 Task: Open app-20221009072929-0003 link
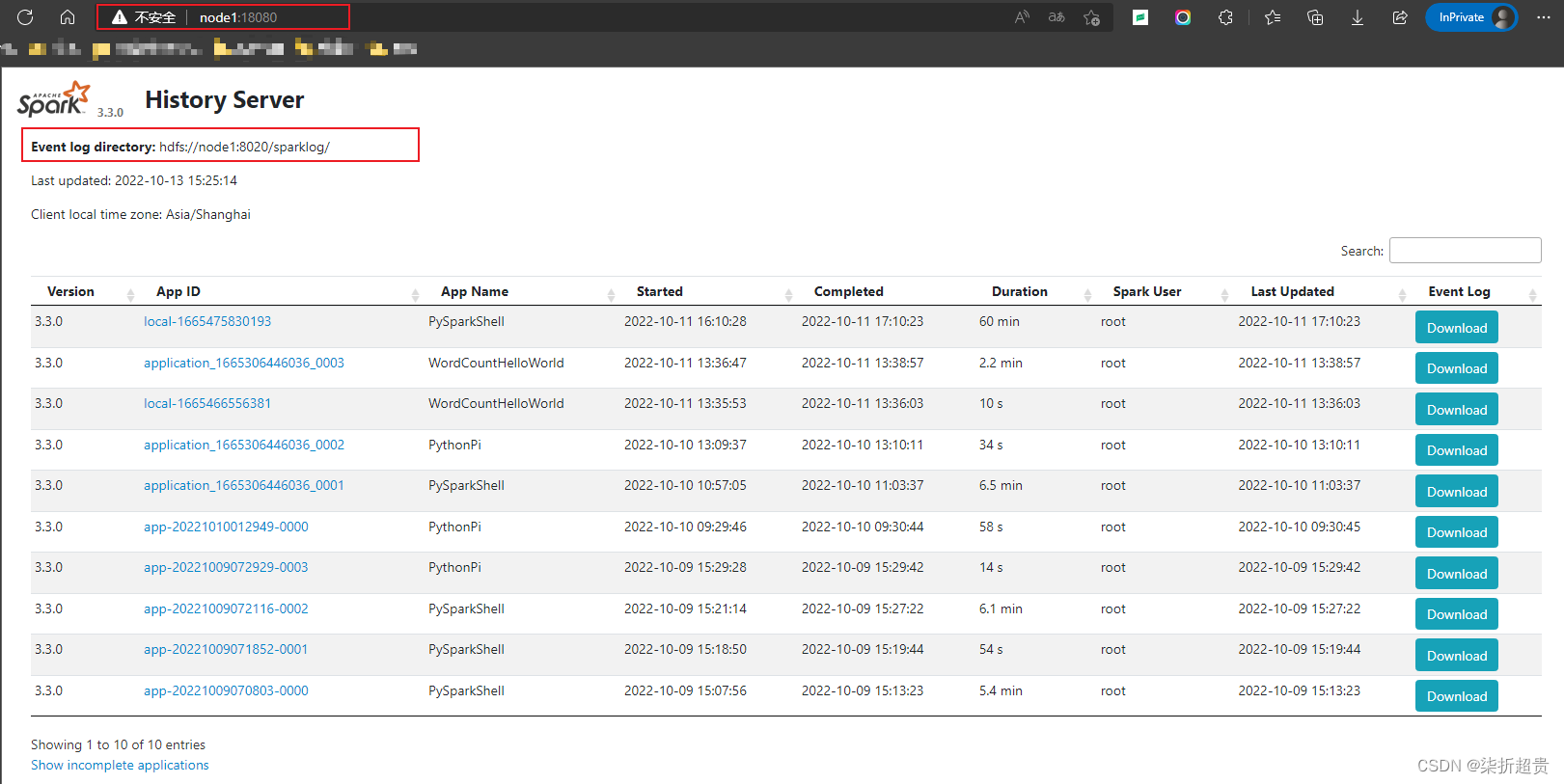click(x=226, y=567)
